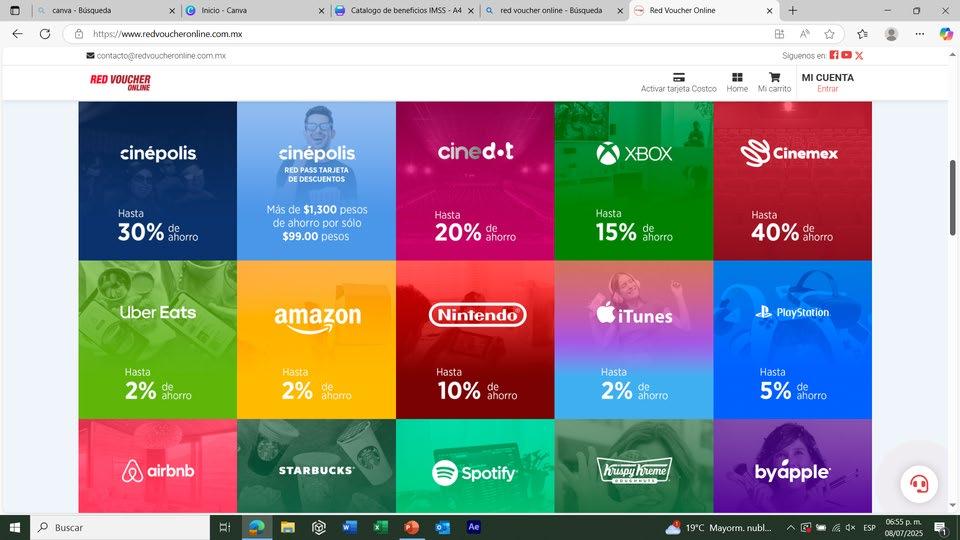Close the Inicio - Canva tab

point(321,10)
